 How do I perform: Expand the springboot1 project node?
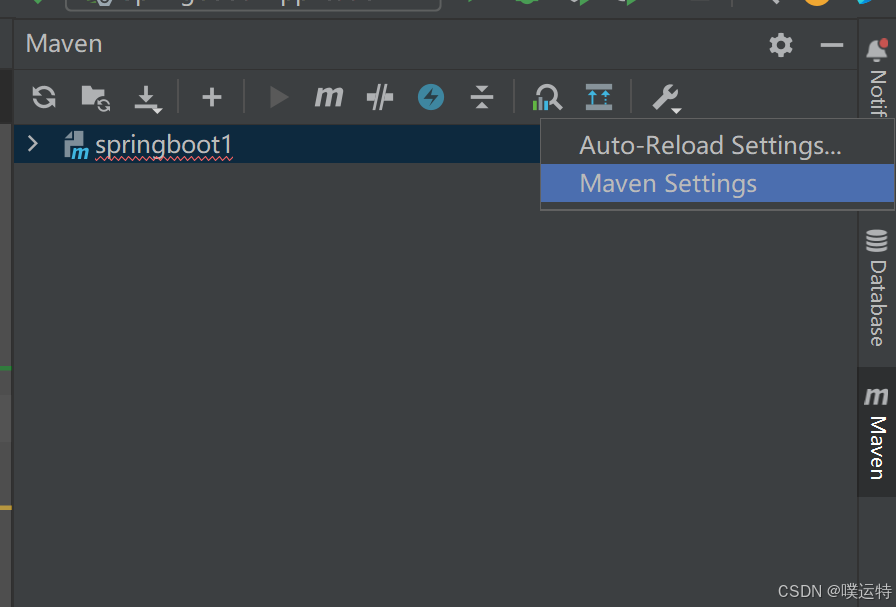pos(33,144)
